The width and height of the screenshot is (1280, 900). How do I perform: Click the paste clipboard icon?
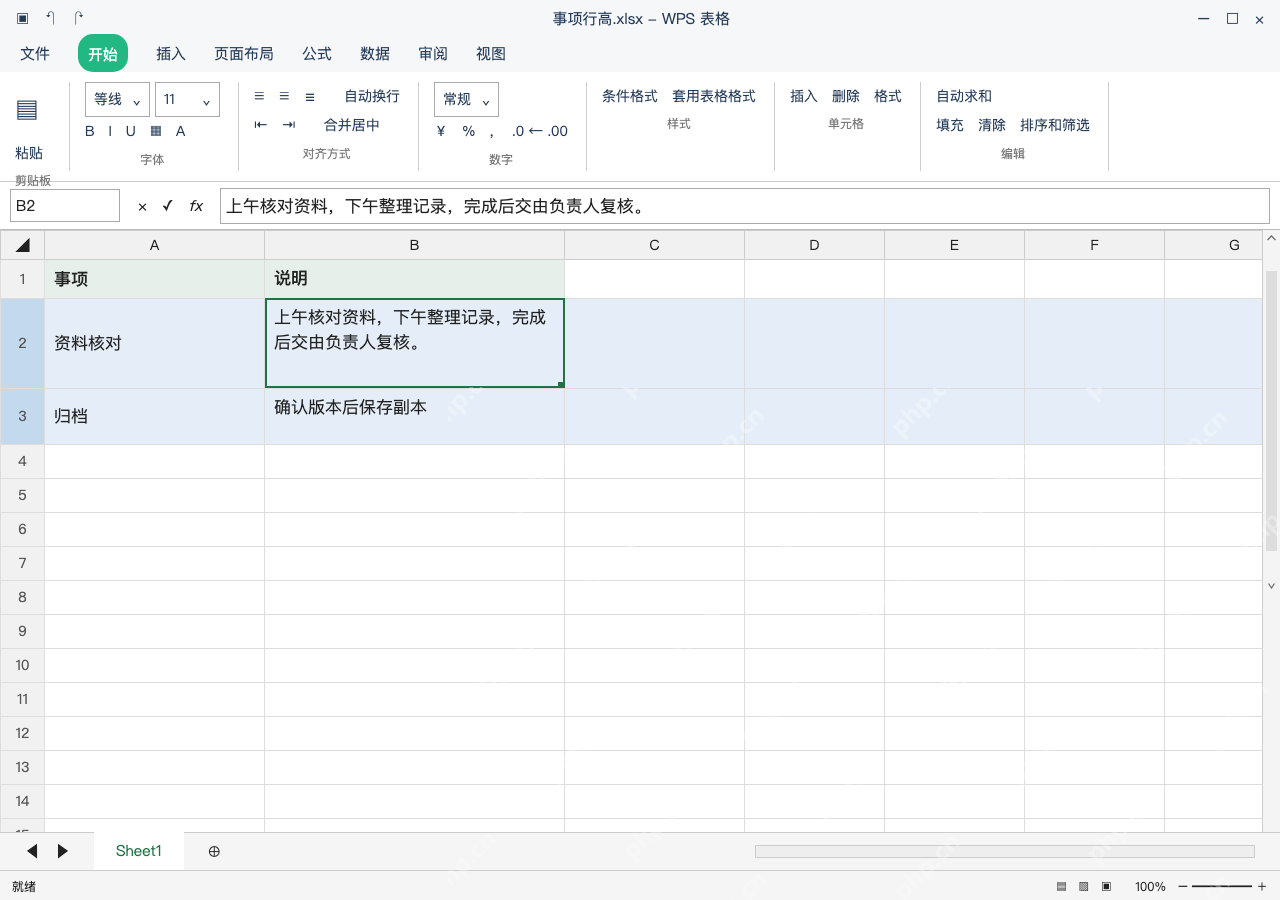(27, 110)
